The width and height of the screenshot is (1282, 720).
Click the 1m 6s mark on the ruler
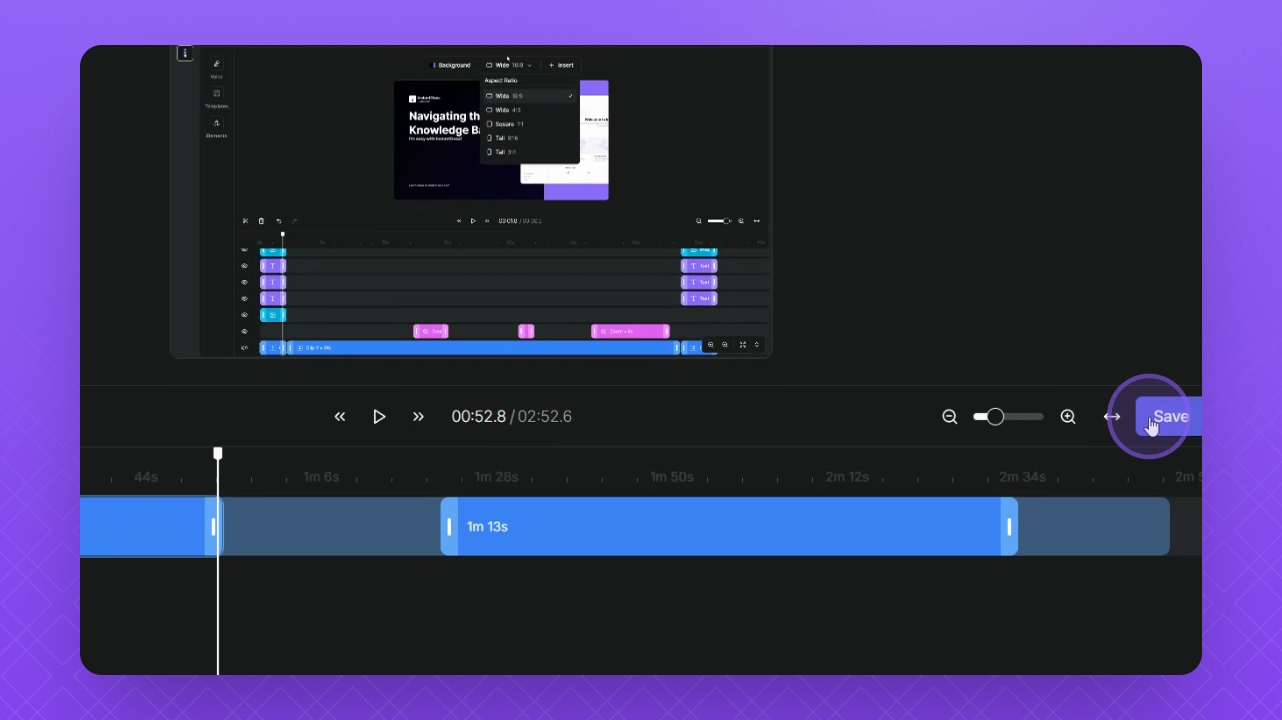pyautogui.click(x=321, y=477)
